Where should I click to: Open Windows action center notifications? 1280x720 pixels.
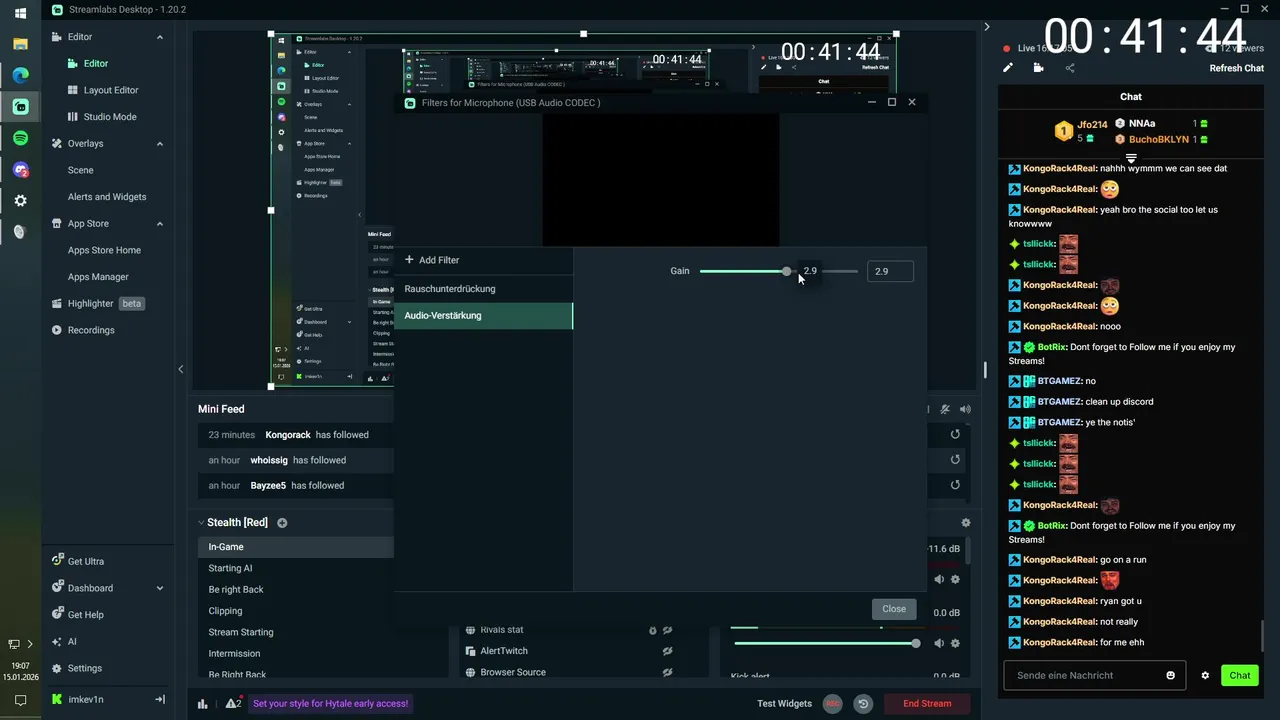20,701
